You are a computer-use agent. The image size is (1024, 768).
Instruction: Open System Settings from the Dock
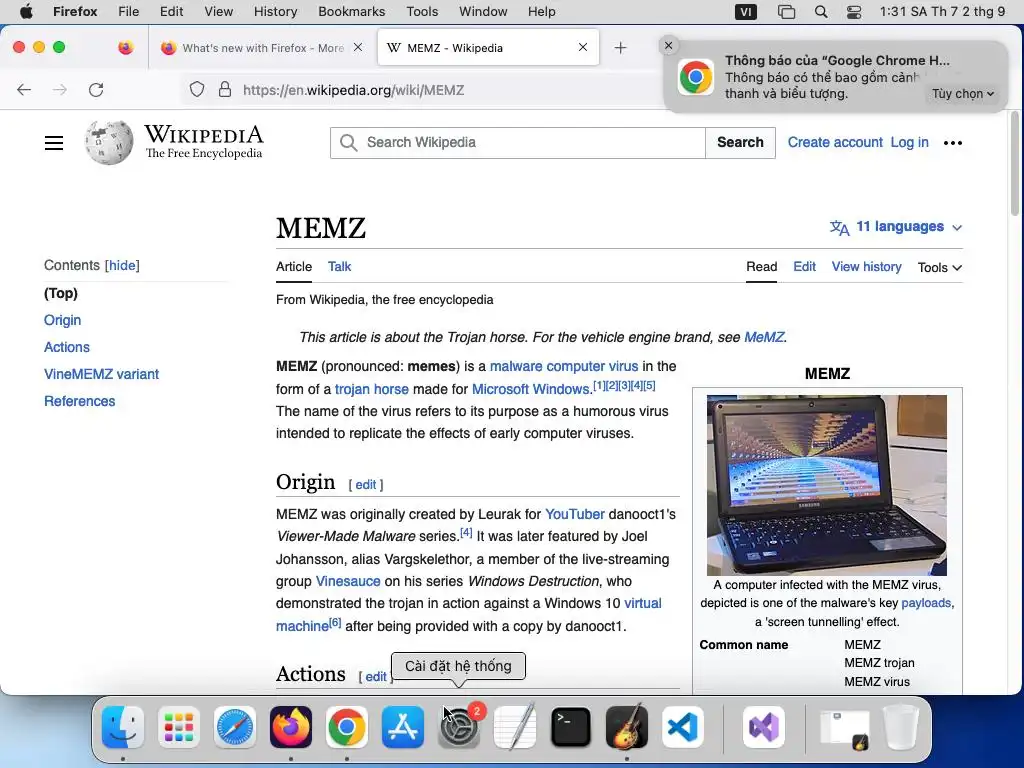pos(459,727)
